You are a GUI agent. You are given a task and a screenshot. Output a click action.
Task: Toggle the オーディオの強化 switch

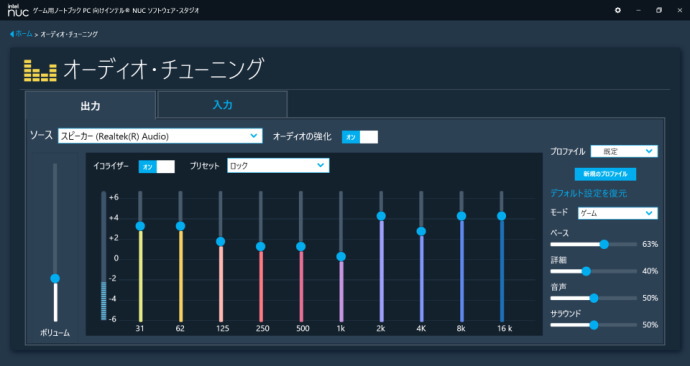360,137
